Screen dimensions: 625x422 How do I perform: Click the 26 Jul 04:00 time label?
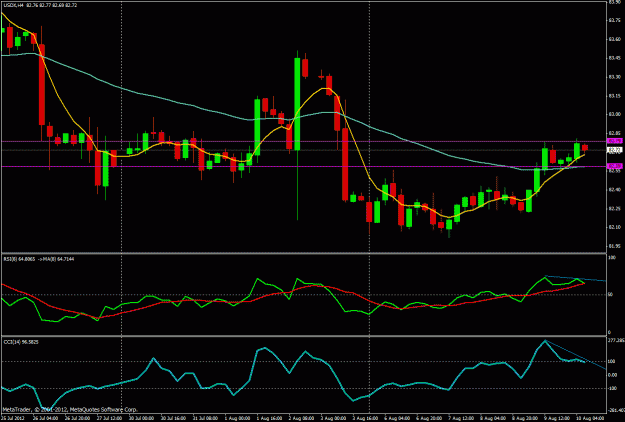[x=45, y=418]
